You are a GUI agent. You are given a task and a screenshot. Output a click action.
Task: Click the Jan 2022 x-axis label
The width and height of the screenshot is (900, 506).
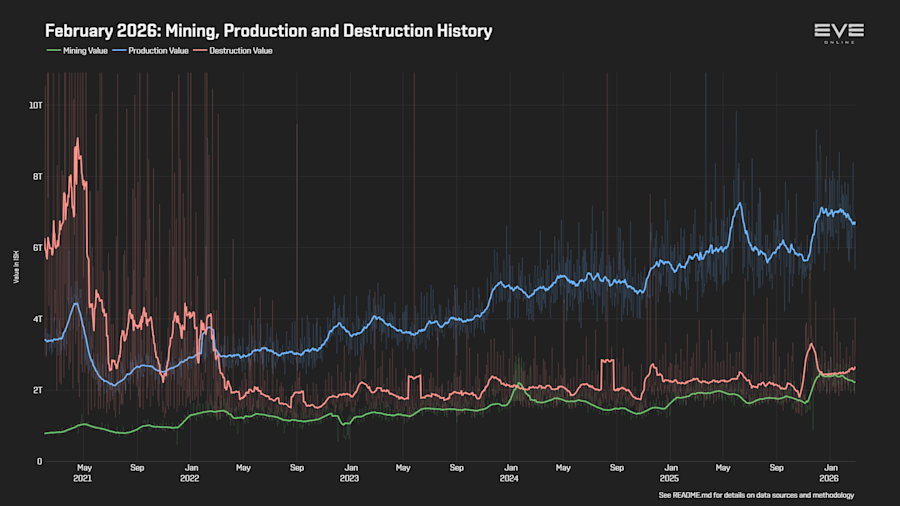pyautogui.click(x=191, y=473)
